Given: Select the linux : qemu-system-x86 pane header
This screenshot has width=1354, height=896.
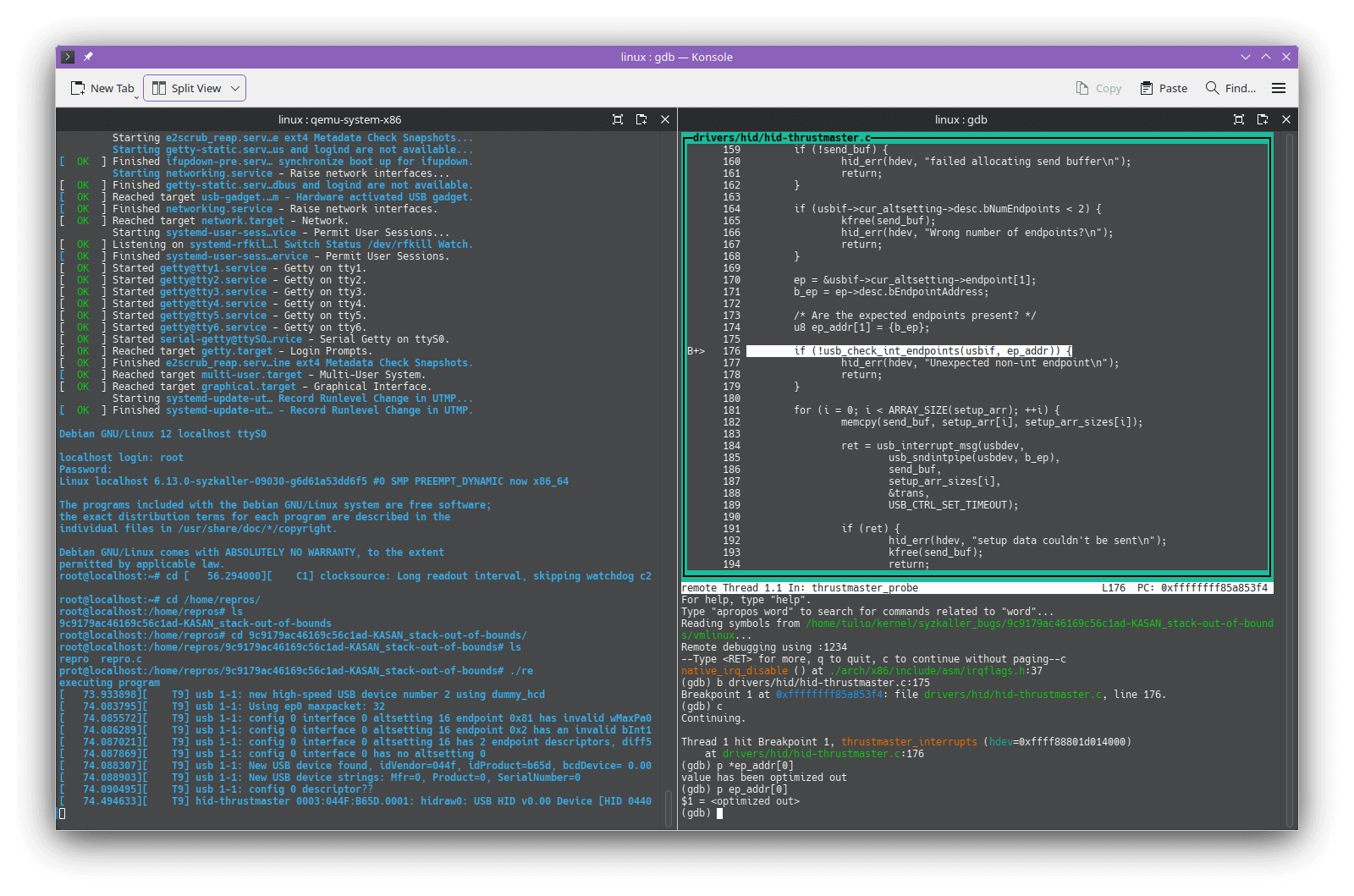Looking at the screenshot, I should (x=339, y=119).
